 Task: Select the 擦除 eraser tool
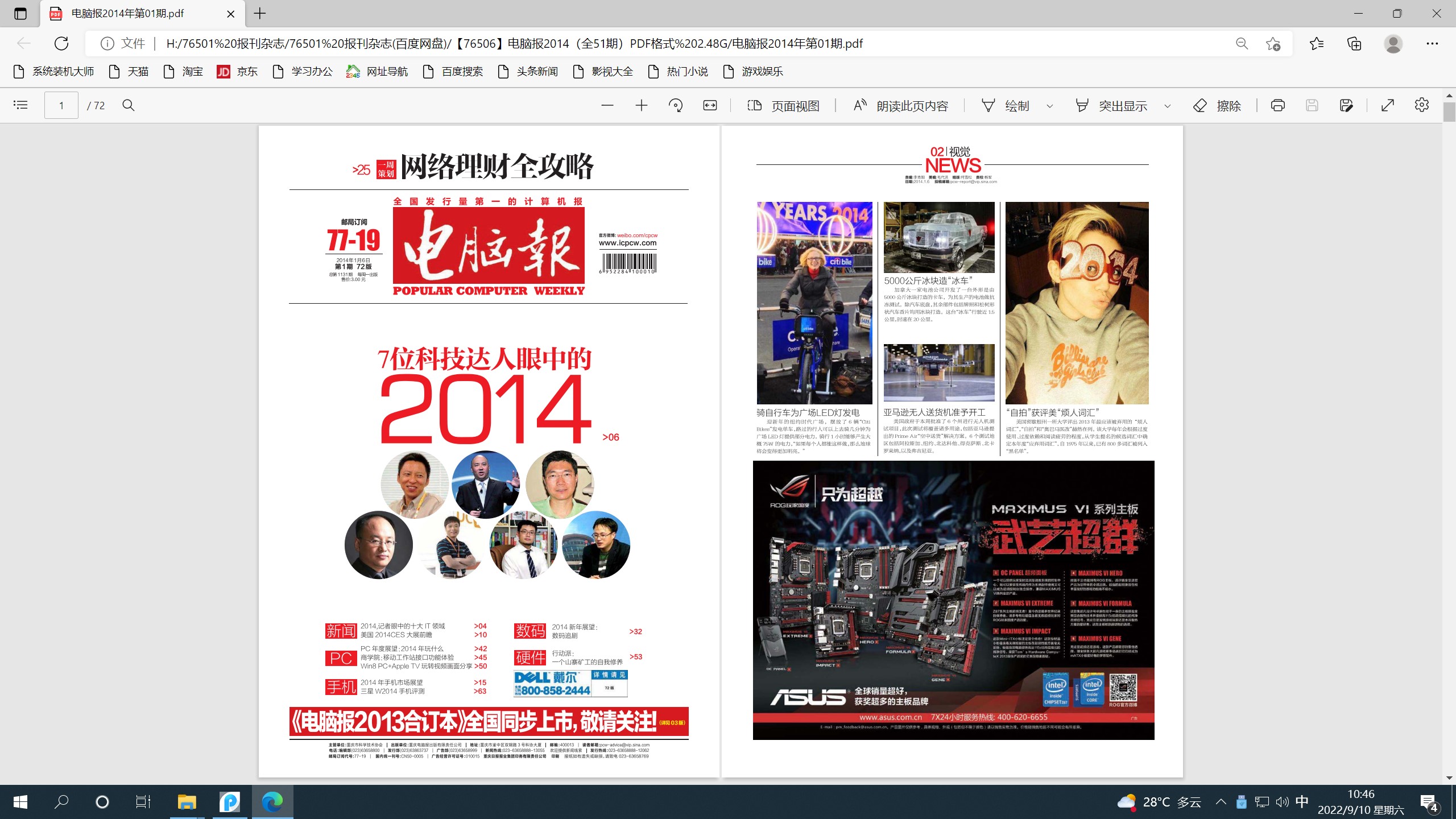click(x=1217, y=105)
